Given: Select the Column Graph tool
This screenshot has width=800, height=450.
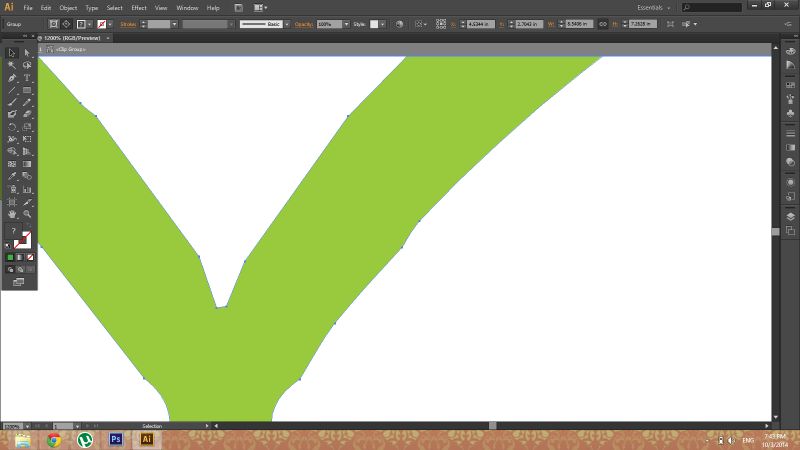Looking at the screenshot, I should coord(27,189).
